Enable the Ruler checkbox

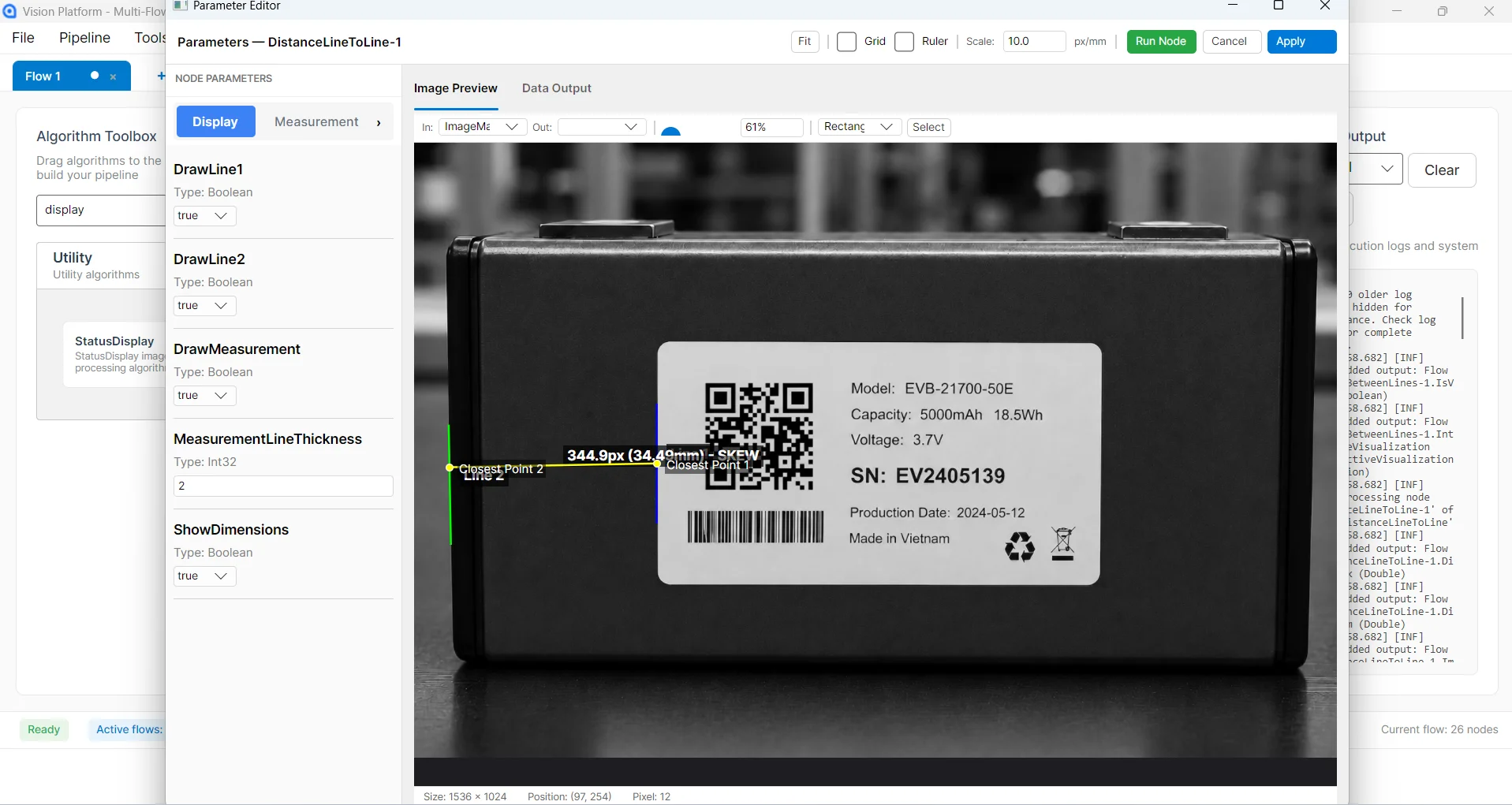904,42
